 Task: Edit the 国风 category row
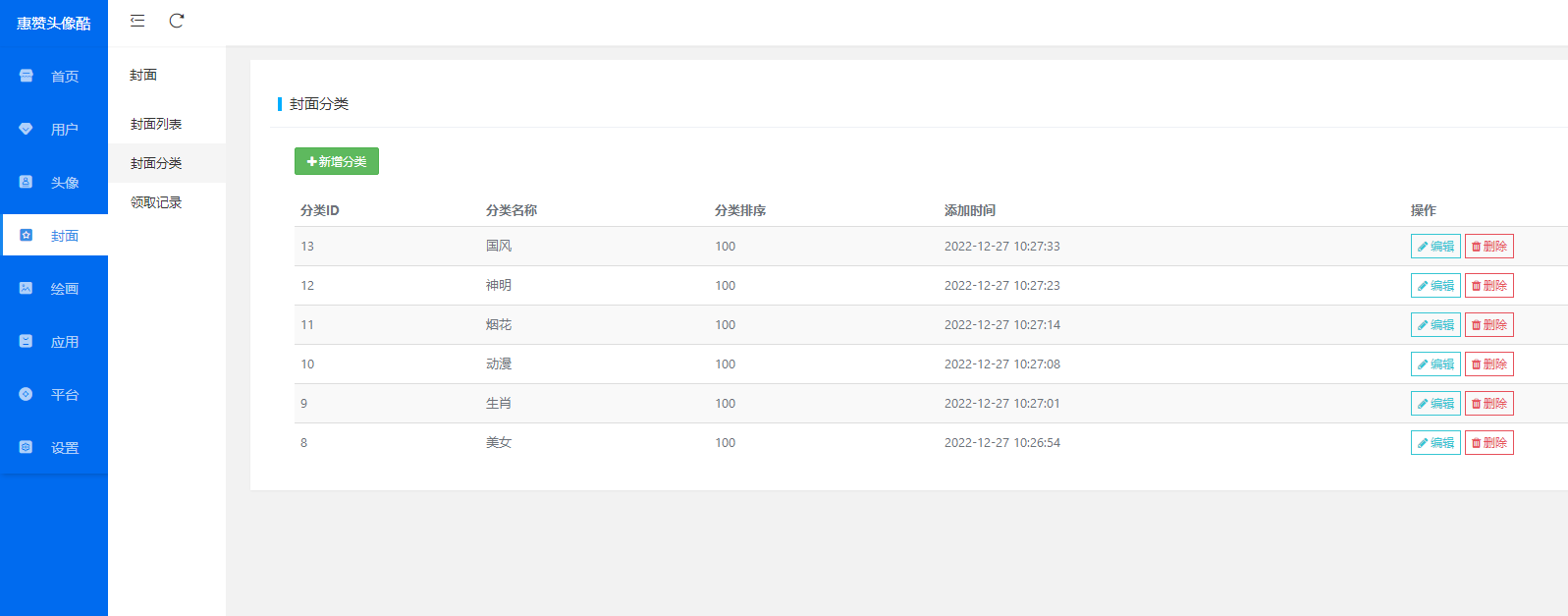click(x=1435, y=246)
